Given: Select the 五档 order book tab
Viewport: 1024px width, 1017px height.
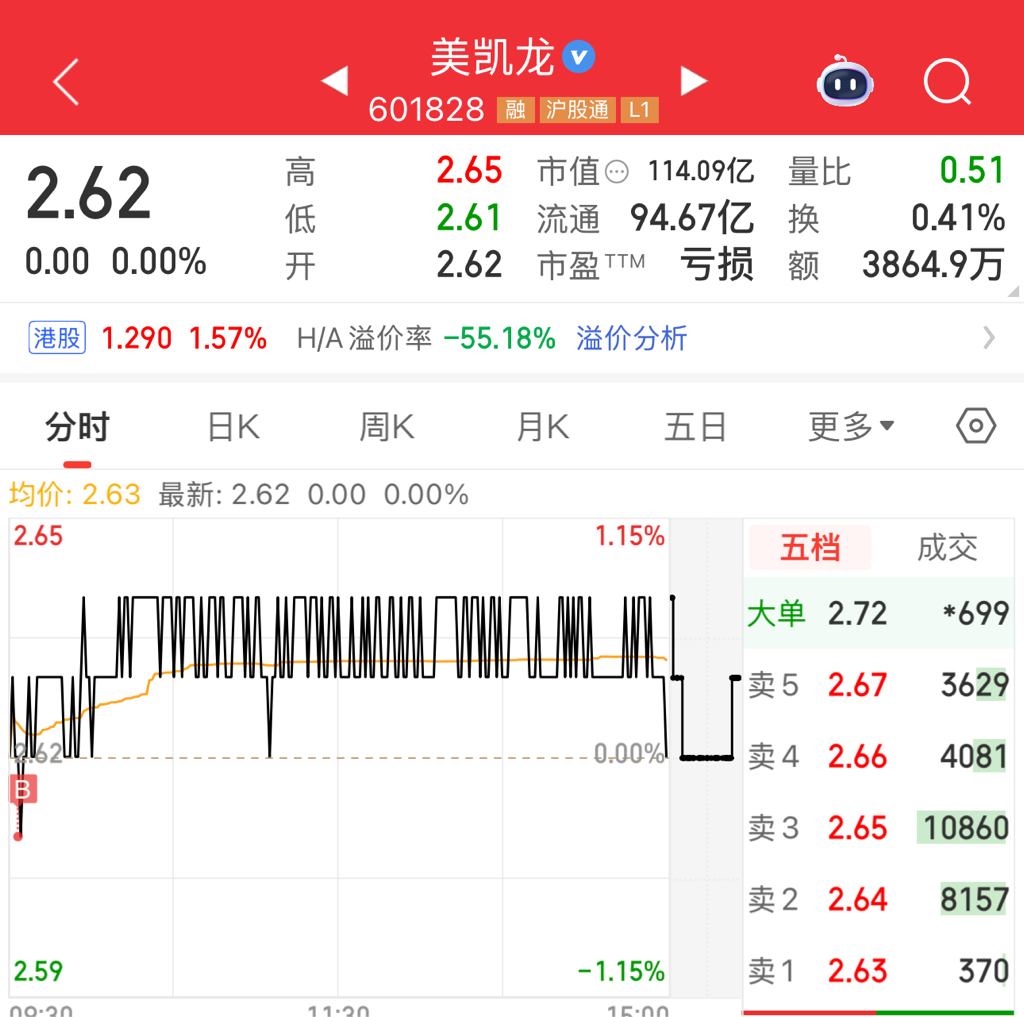Looking at the screenshot, I should pyautogui.click(x=810, y=547).
